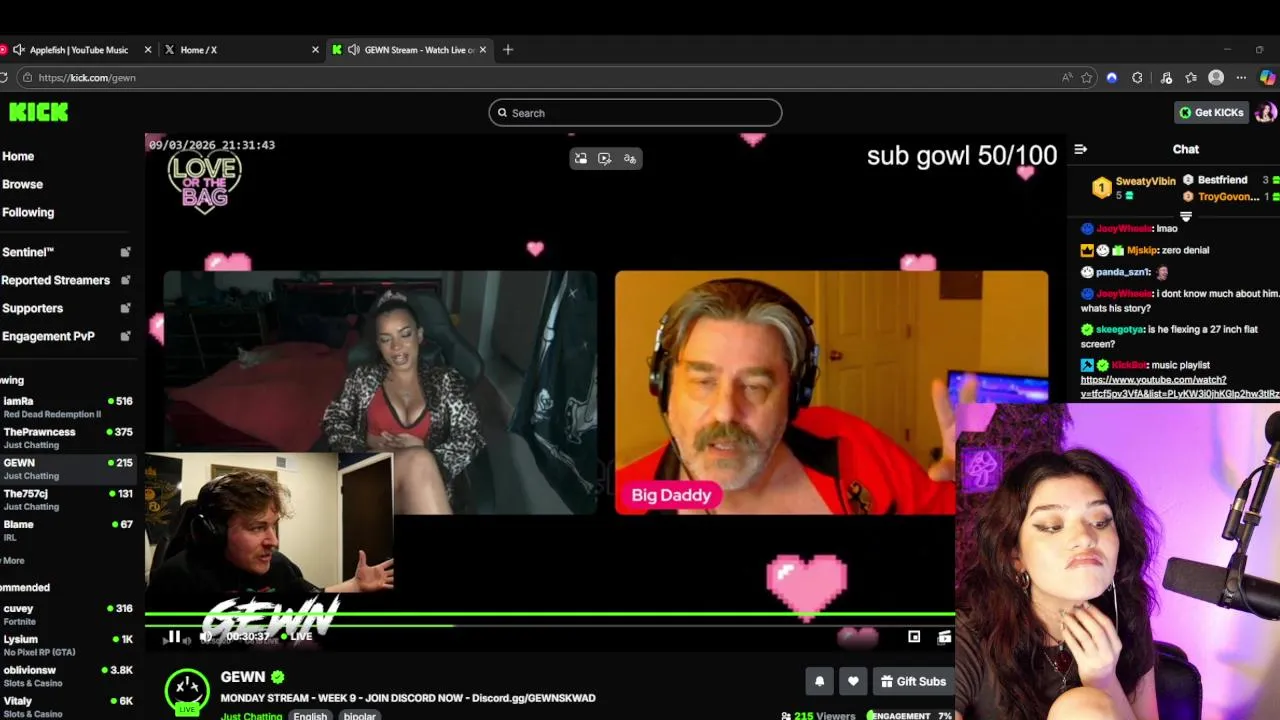This screenshot has height=720, width=1280.
Task: Click the Kick logo
Action: pyautogui.click(x=38, y=112)
